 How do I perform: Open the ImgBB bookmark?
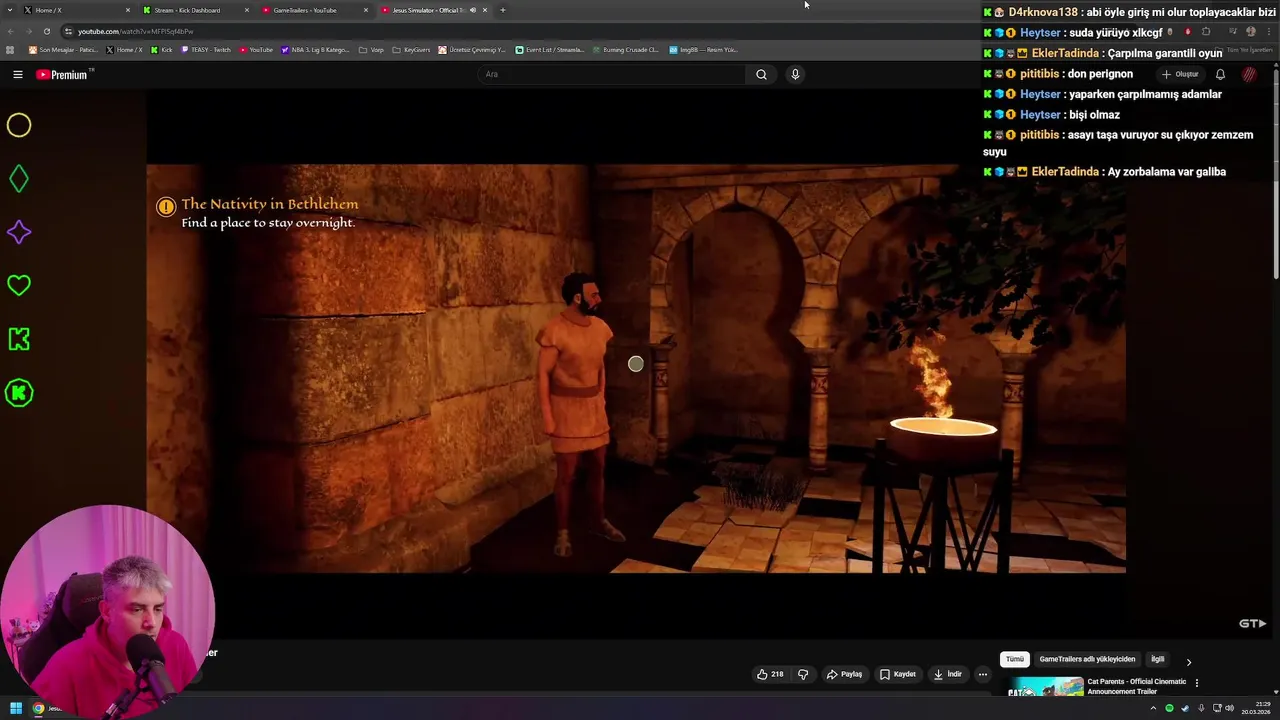coord(703,49)
